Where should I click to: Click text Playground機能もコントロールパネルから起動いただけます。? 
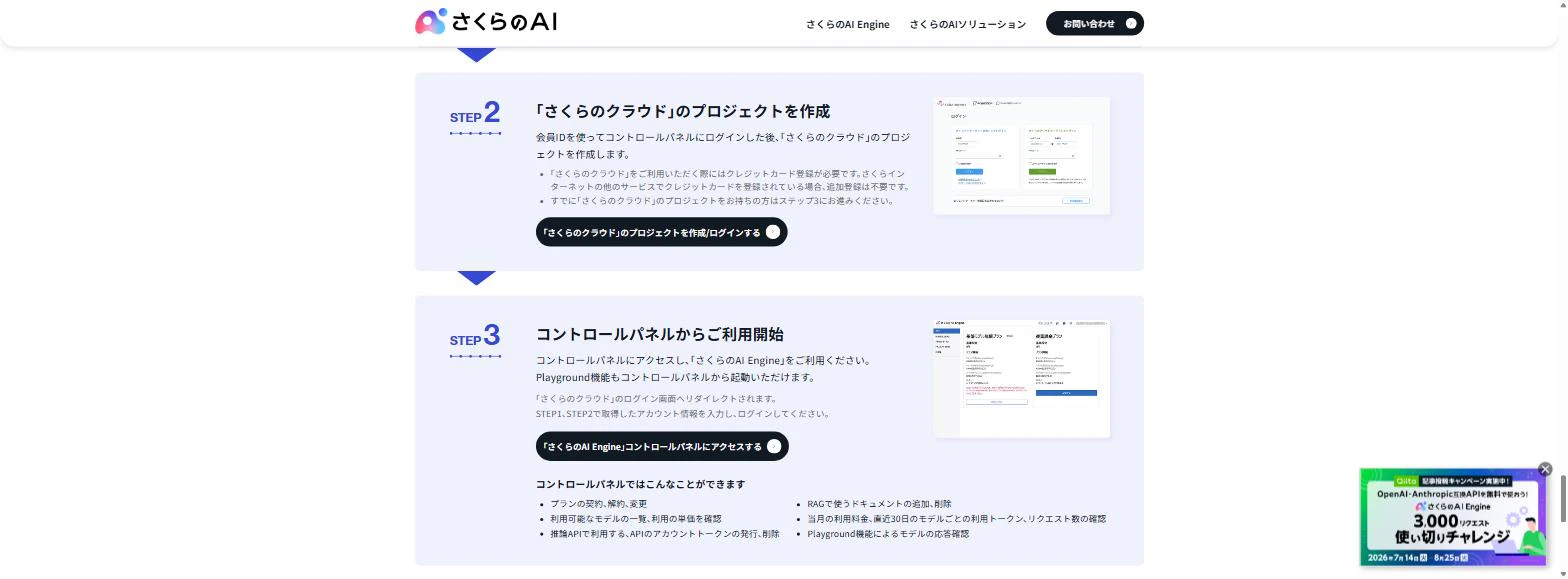[675, 377]
